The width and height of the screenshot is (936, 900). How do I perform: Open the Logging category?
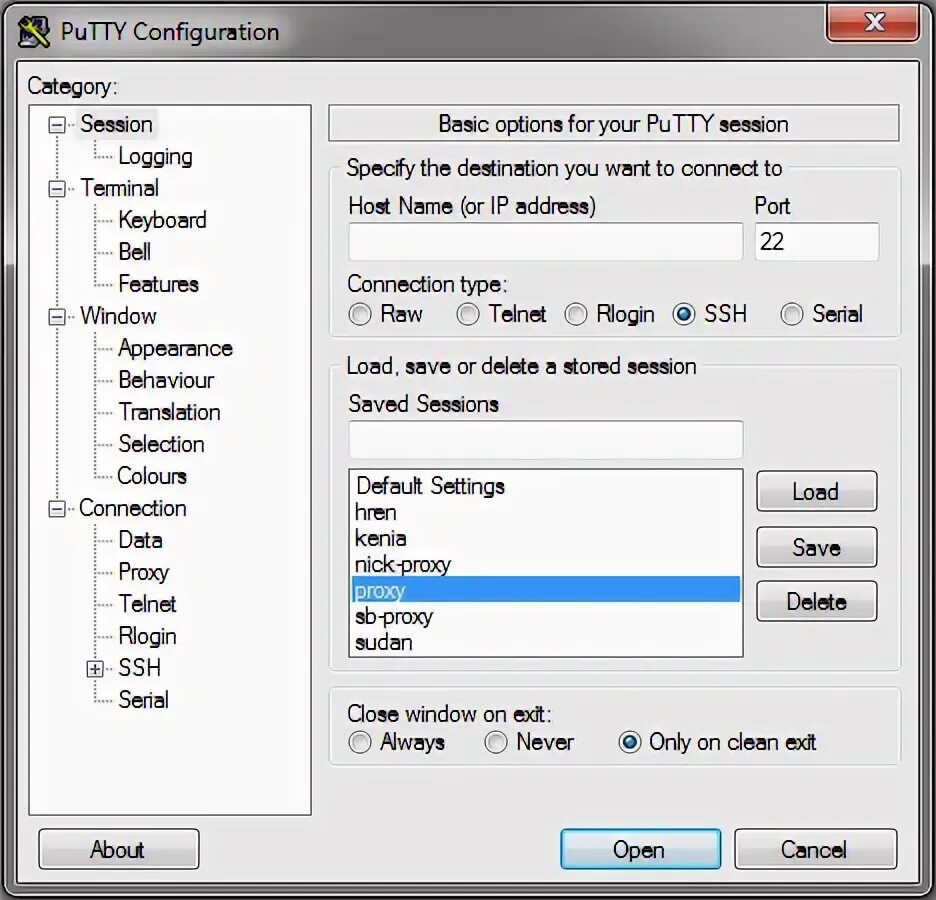155,156
